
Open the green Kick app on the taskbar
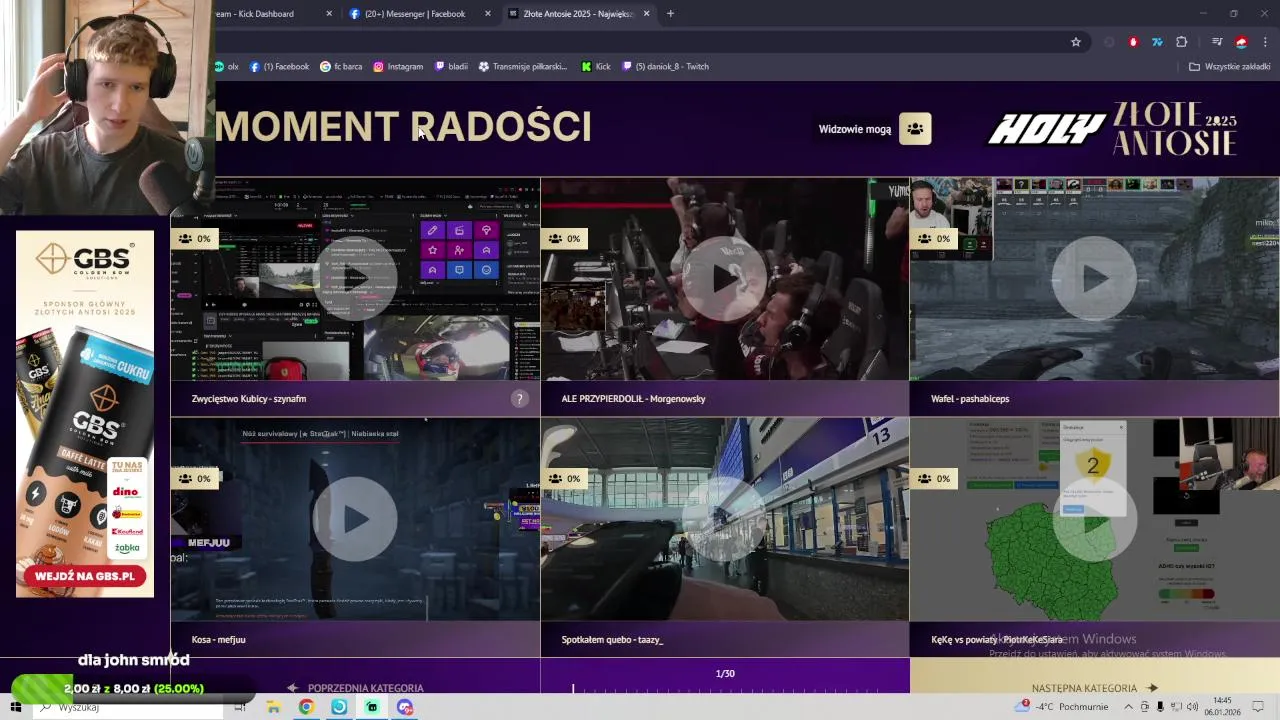coord(372,707)
